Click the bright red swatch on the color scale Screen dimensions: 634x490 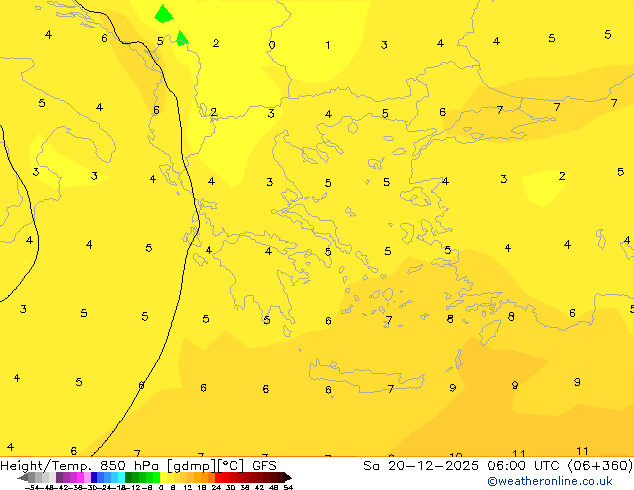(x=218, y=477)
